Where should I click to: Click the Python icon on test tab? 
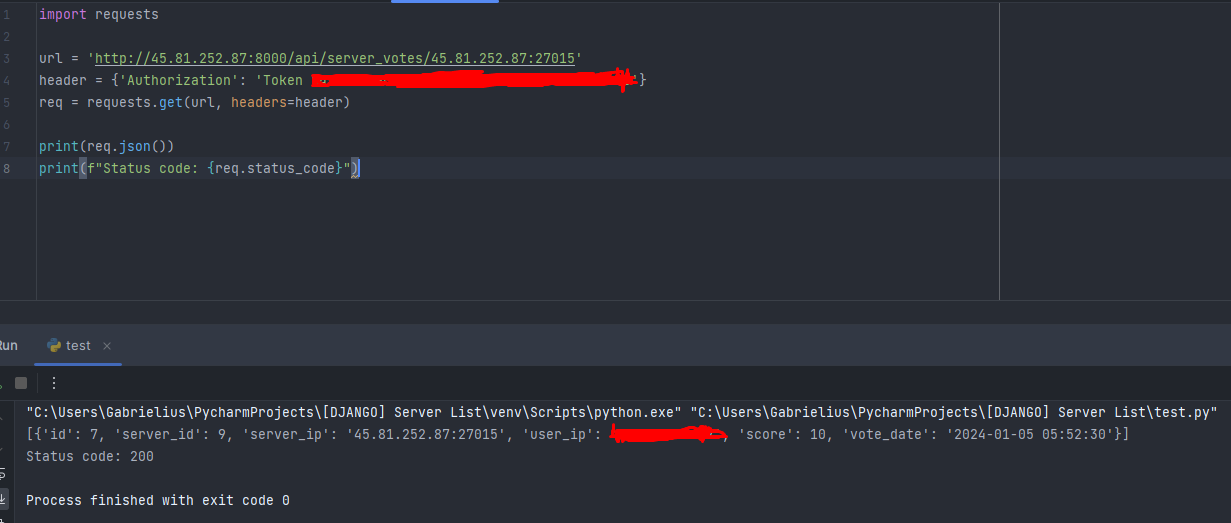pyautogui.click(x=54, y=346)
